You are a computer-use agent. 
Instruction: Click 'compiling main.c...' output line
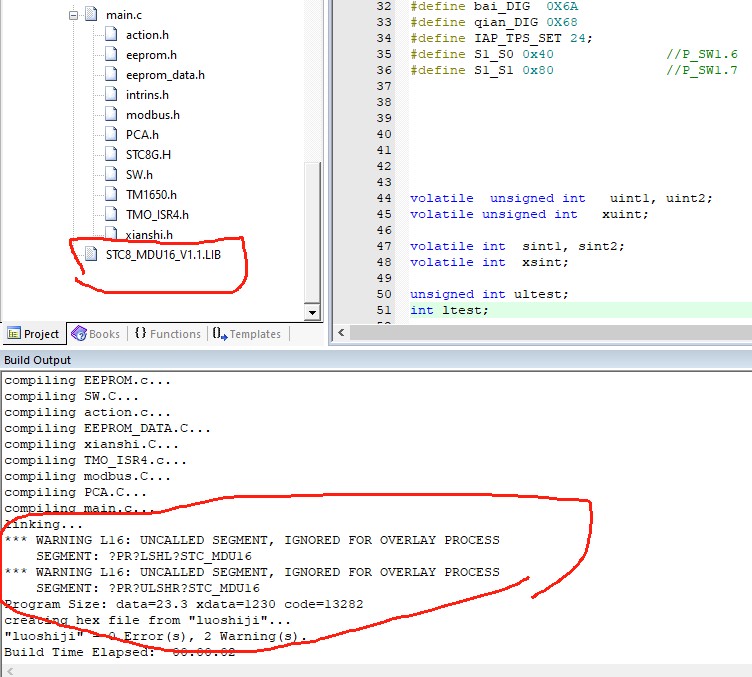coord(79,508)
